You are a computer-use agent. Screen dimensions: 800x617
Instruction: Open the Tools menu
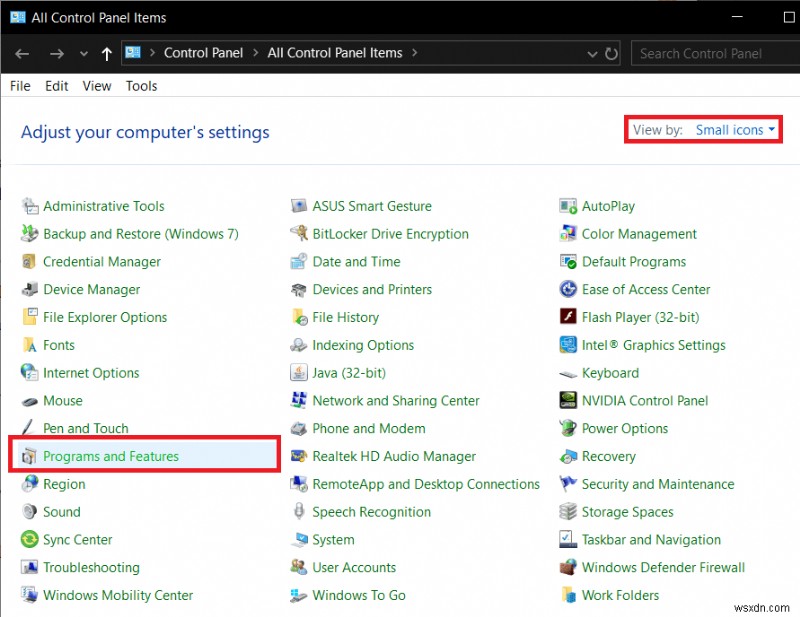pos(141,86)
